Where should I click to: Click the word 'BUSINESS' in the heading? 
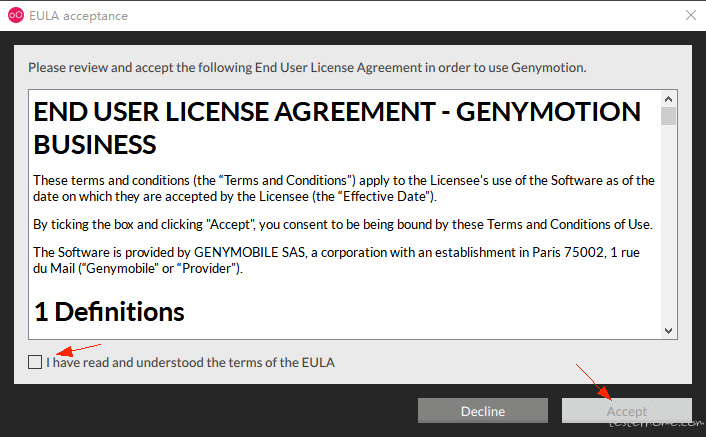click(x=95, y=144)
